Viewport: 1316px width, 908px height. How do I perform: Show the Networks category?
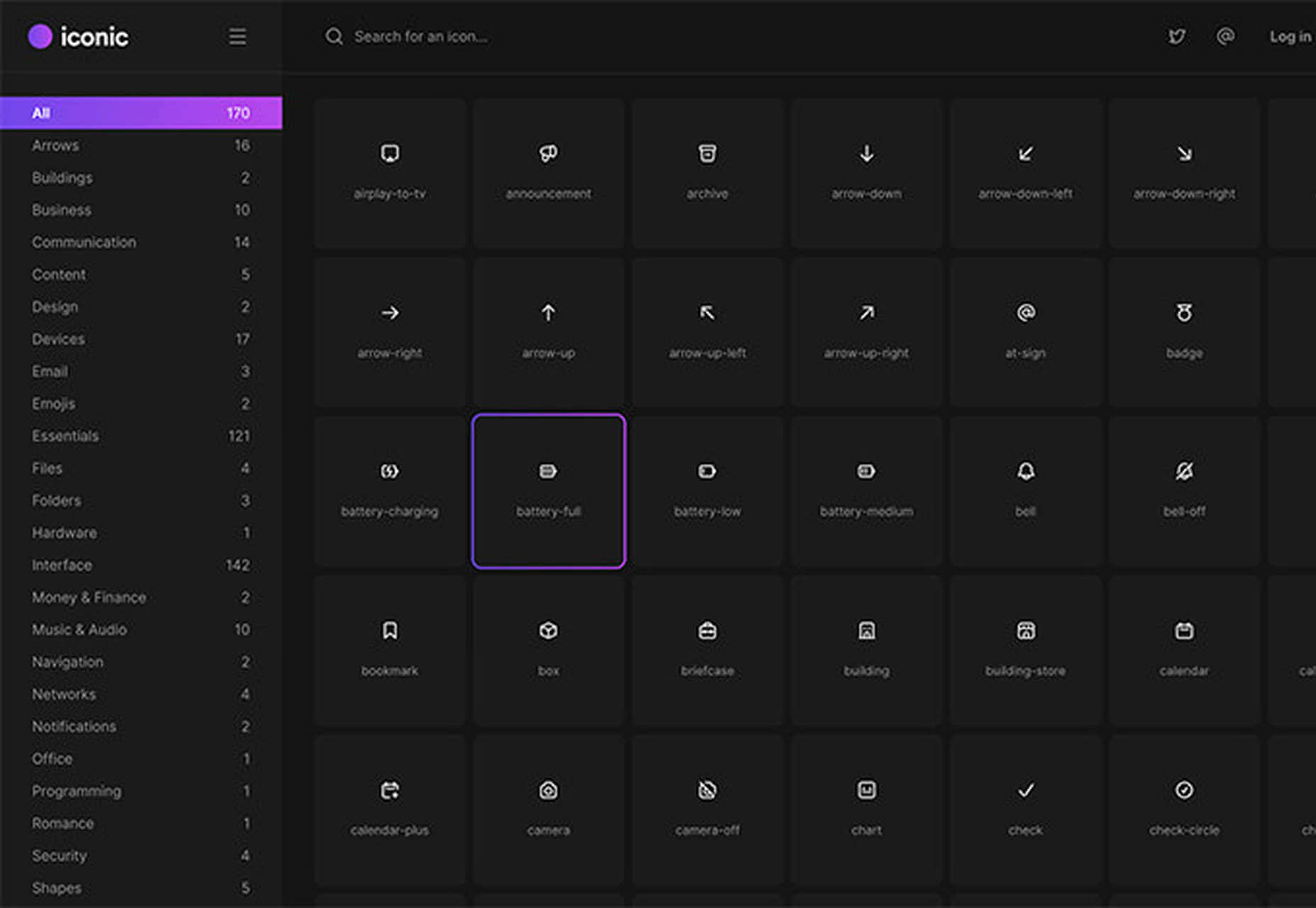141,694
